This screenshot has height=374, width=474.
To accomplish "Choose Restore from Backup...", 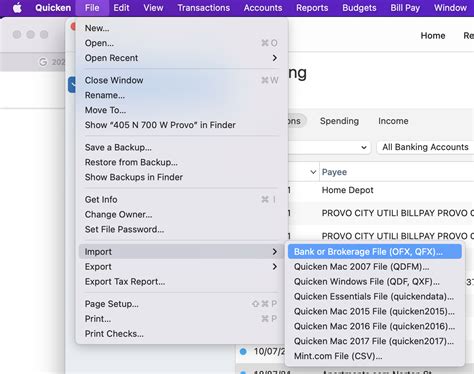I will click(182, 162).
